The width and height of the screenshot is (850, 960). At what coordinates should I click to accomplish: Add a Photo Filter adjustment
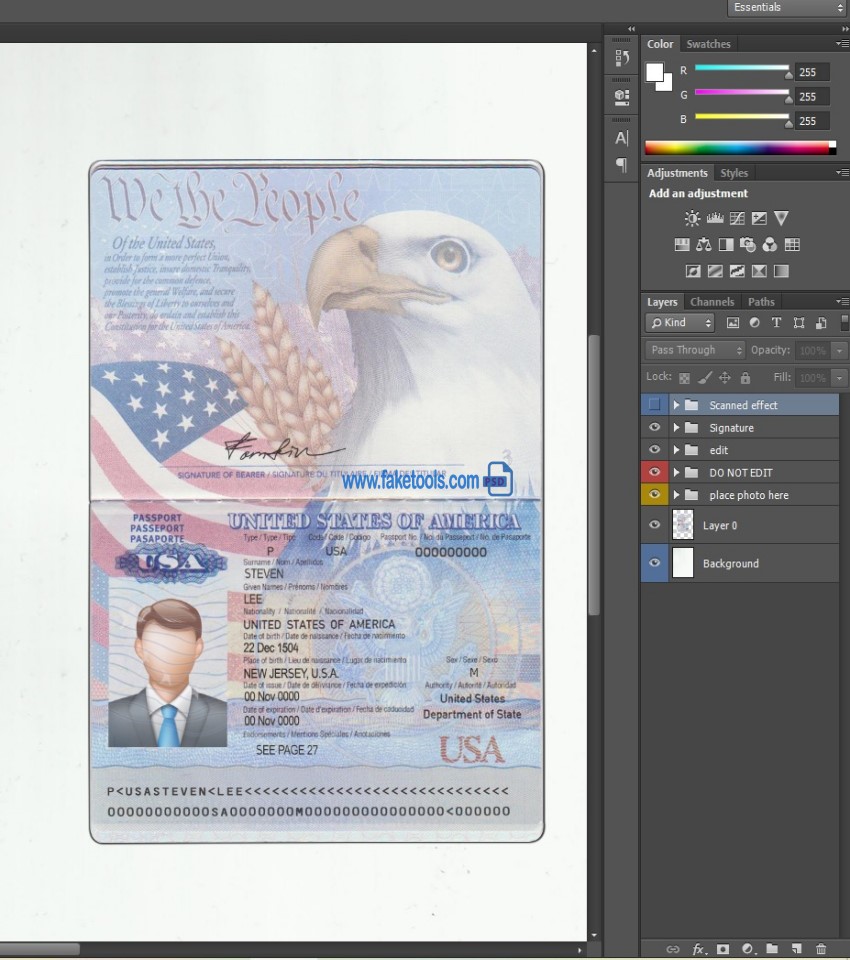click(x=748, y=245)
